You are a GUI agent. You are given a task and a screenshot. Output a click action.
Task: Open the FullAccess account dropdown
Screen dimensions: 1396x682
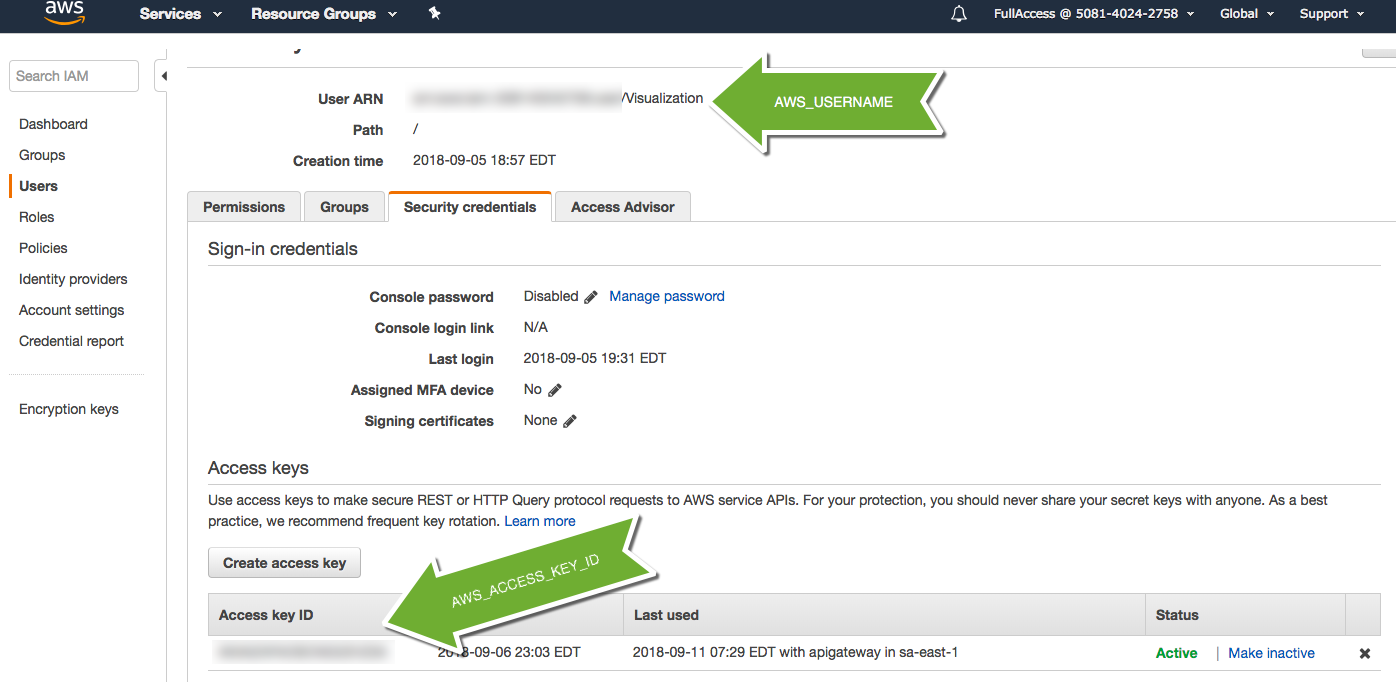pos(1094,14)
